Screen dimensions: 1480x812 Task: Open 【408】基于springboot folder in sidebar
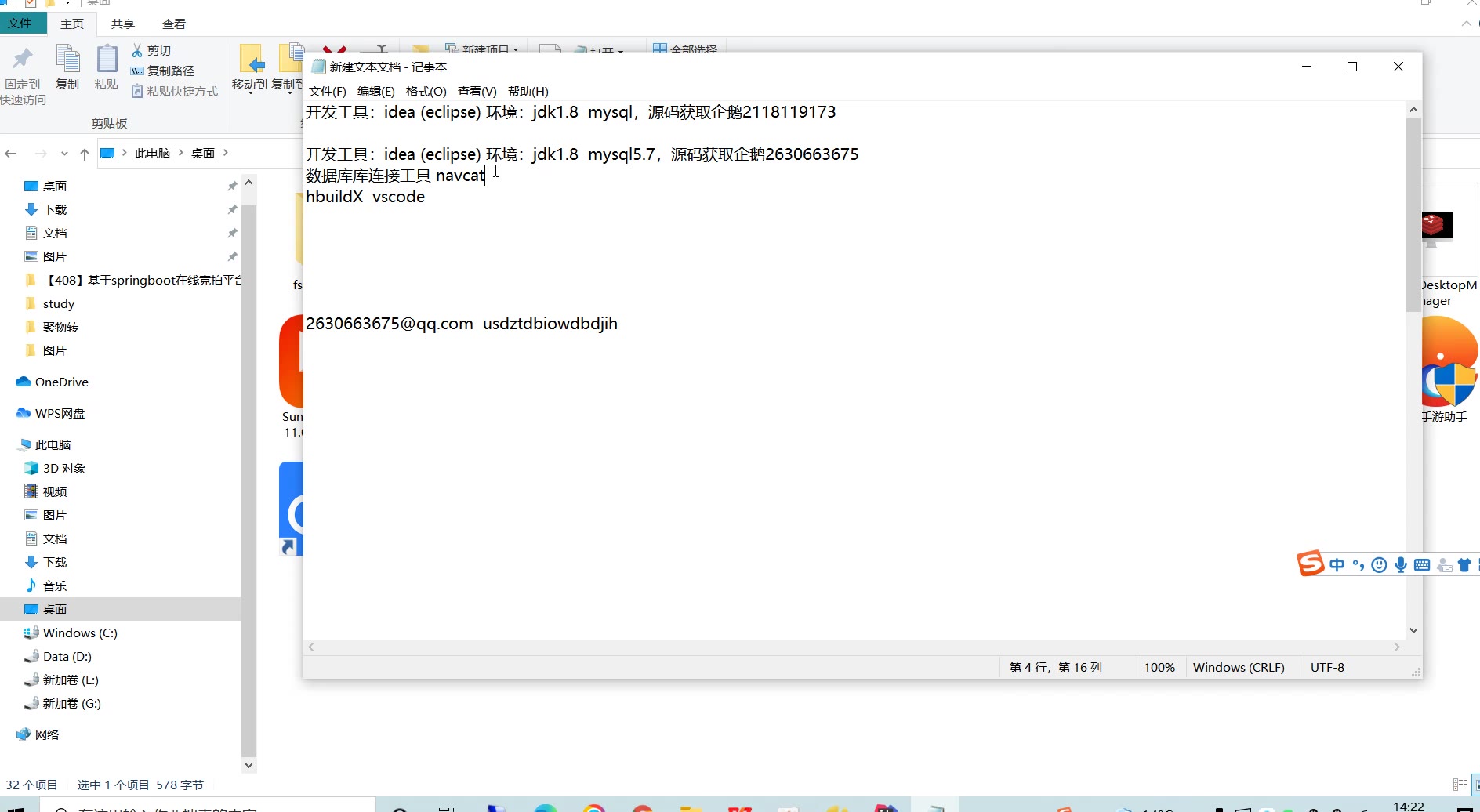coord(133,280)
